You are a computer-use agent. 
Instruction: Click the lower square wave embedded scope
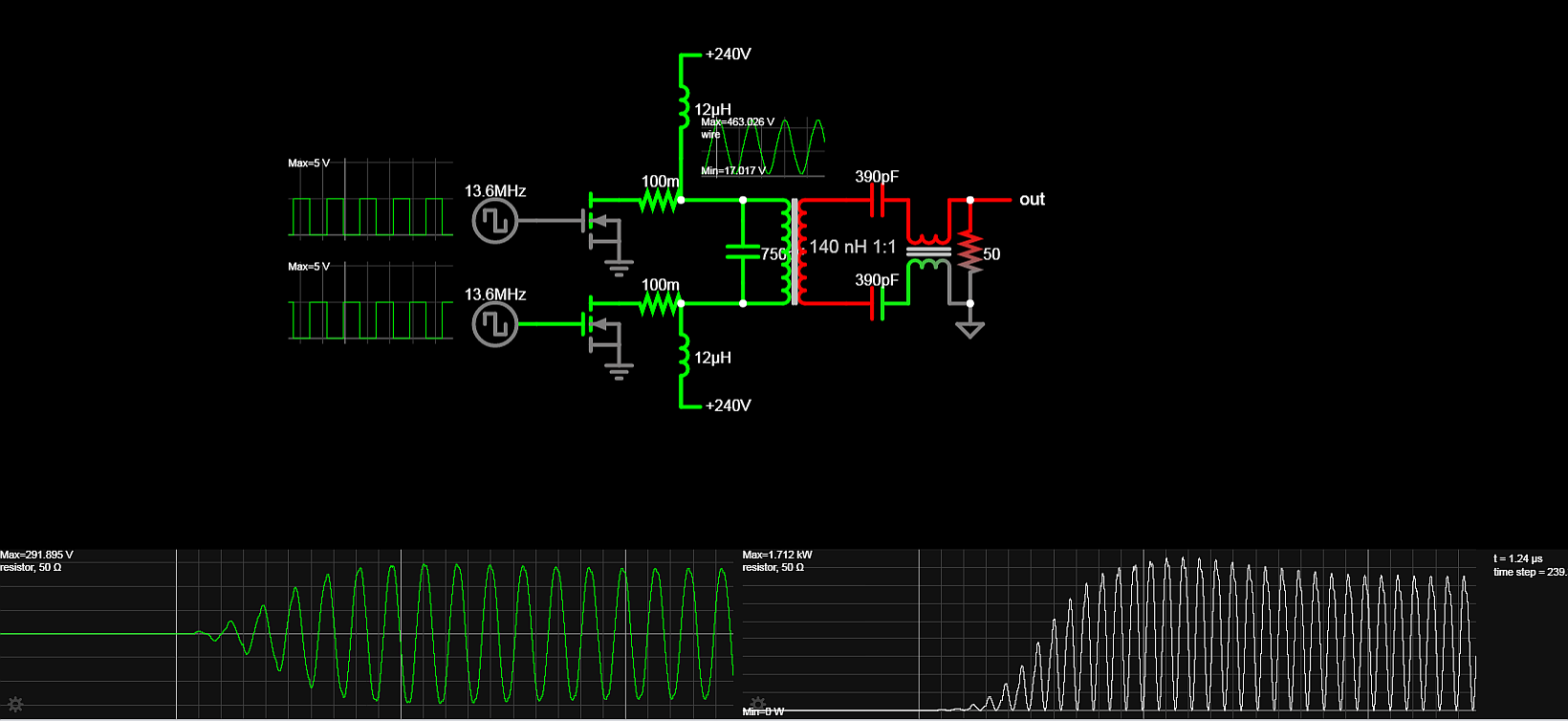click(370, 302)
